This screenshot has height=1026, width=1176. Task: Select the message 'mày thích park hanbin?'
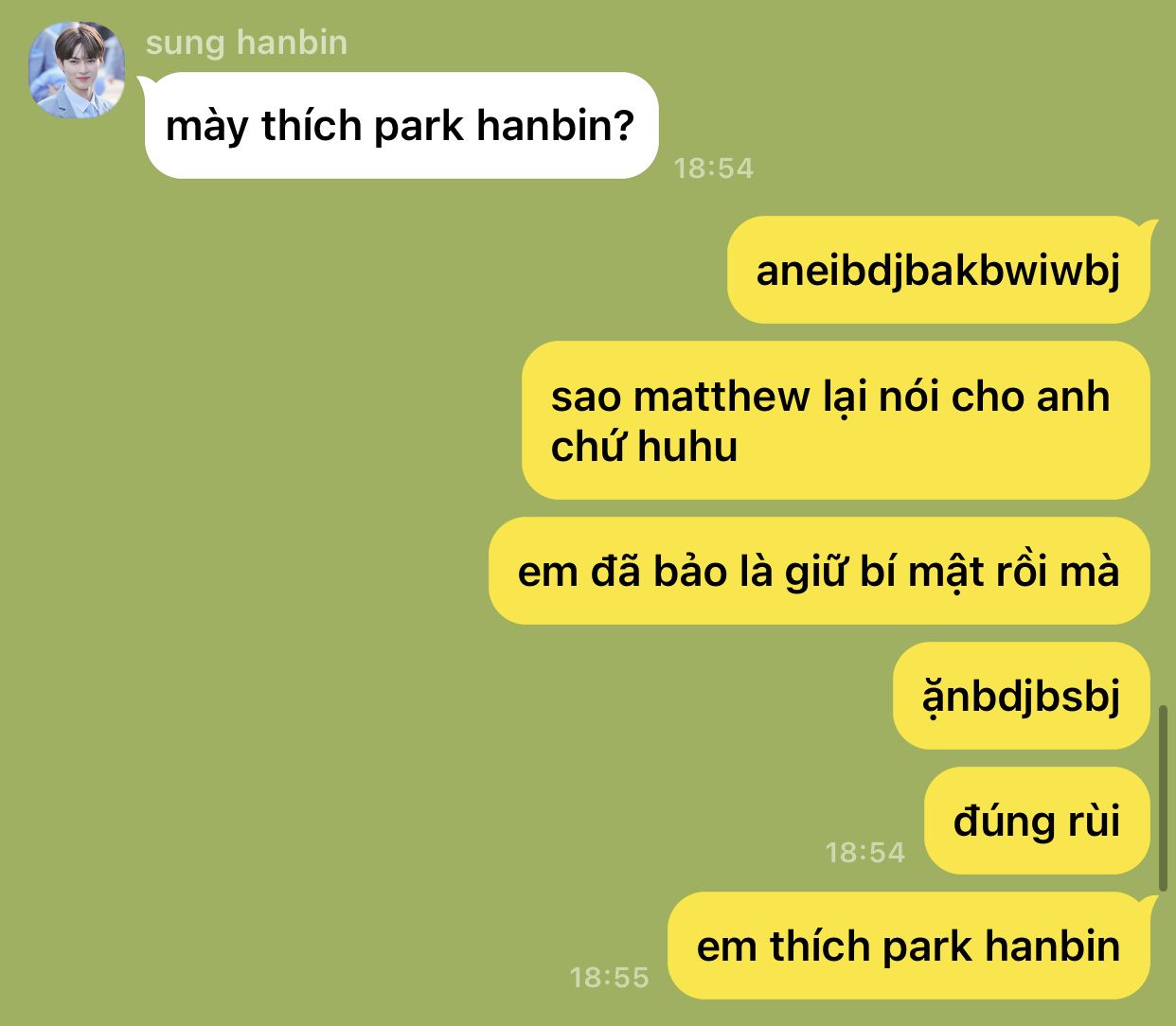pyautogui.click(x=401, y=125)
